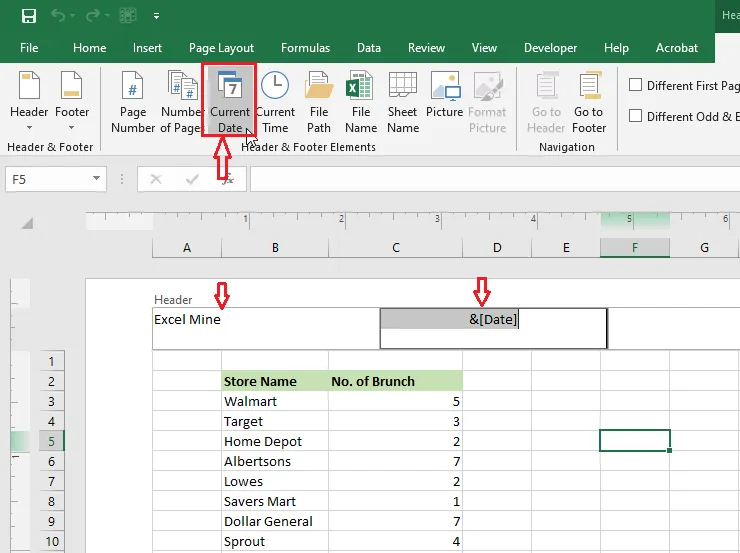Click Go to Header navigation button

point(546,102)
